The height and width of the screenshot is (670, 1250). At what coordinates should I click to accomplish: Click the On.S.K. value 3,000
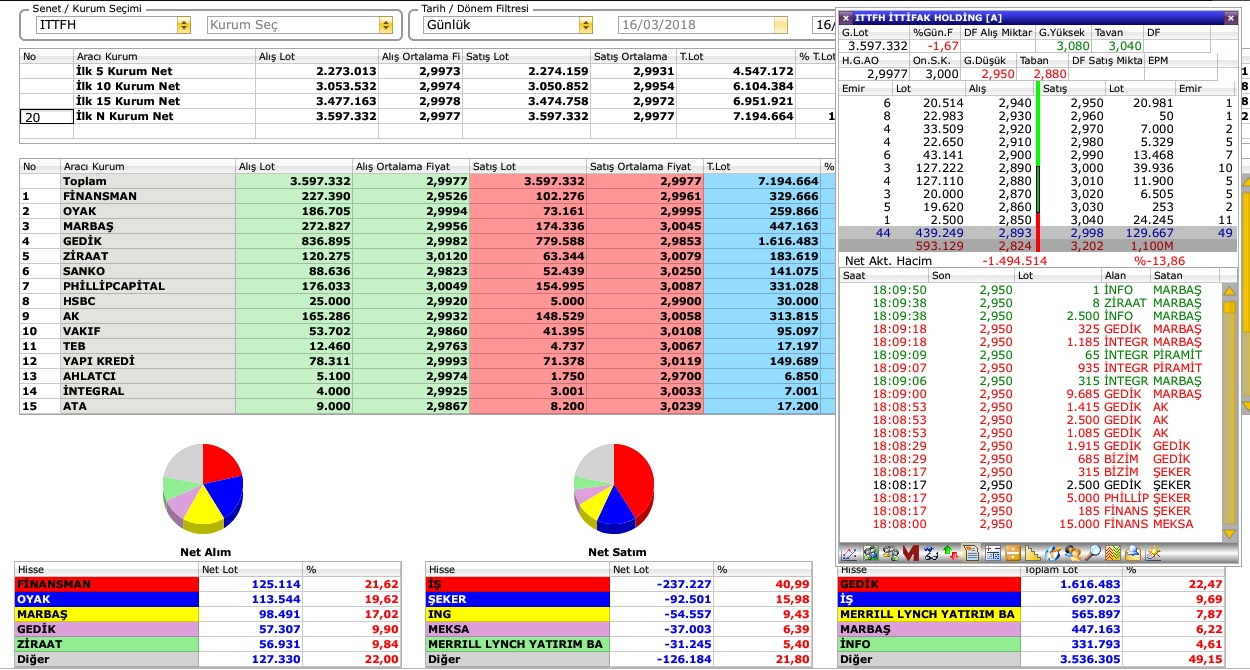coord(941,74)
